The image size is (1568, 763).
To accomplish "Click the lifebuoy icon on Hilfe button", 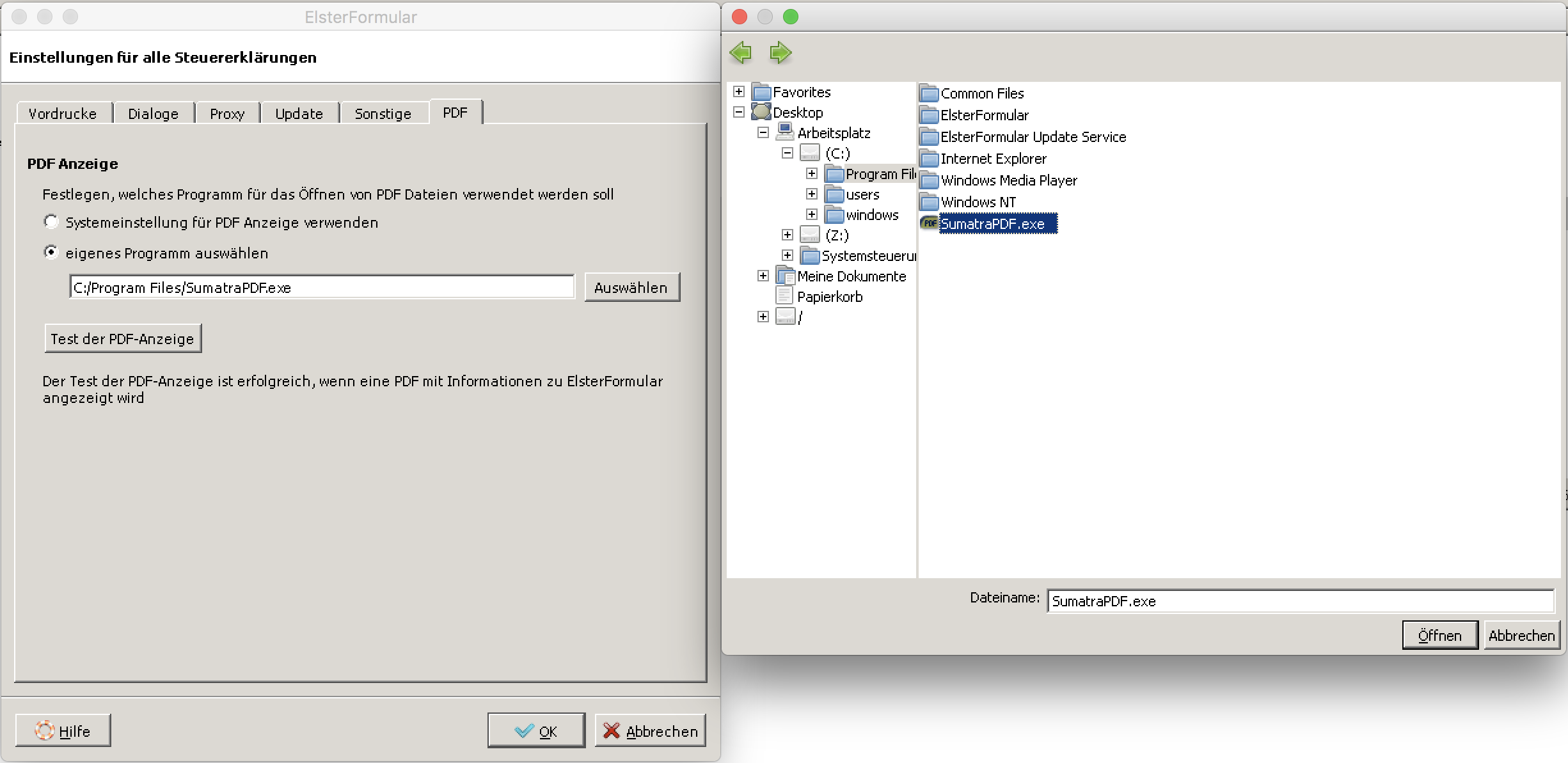I will click(x=45, y=730).
